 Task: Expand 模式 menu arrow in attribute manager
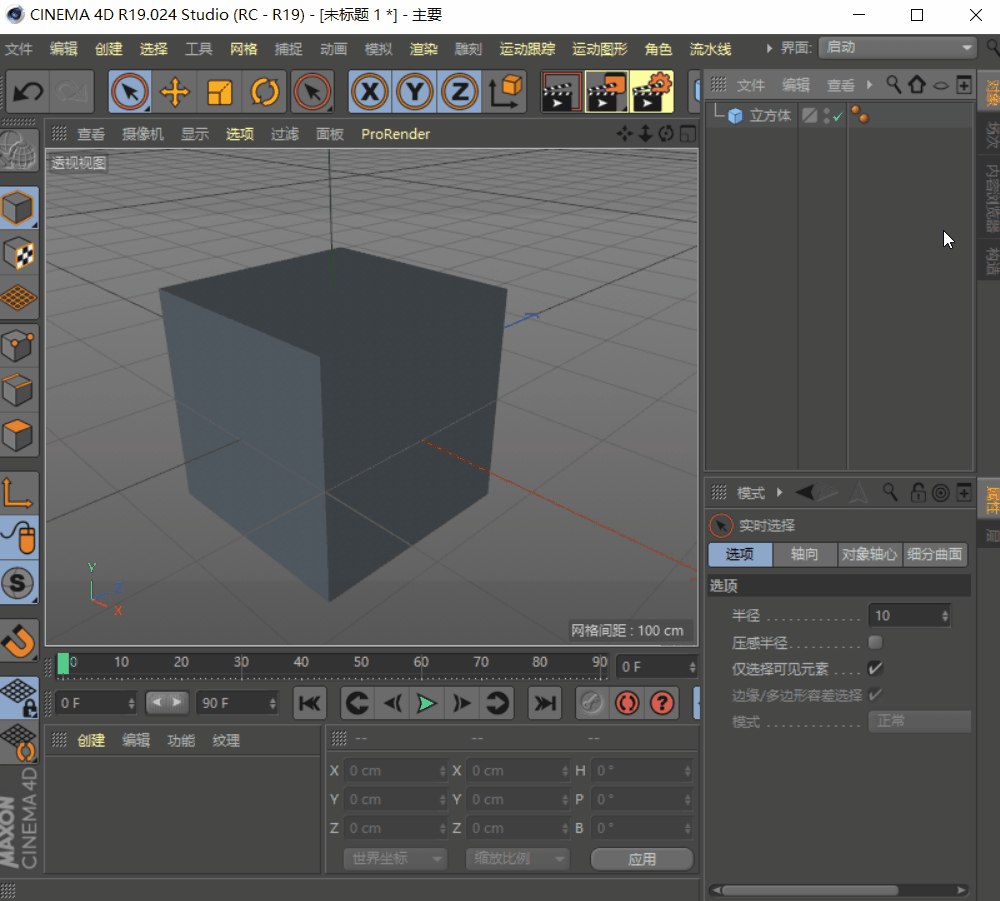point(779,492)
